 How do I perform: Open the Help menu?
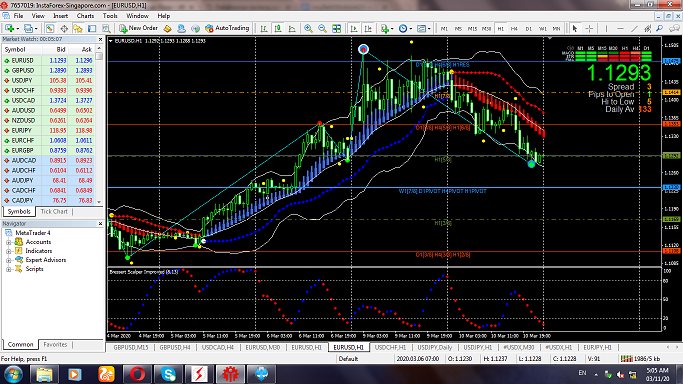pyautogui.click(x=164, y=16)
